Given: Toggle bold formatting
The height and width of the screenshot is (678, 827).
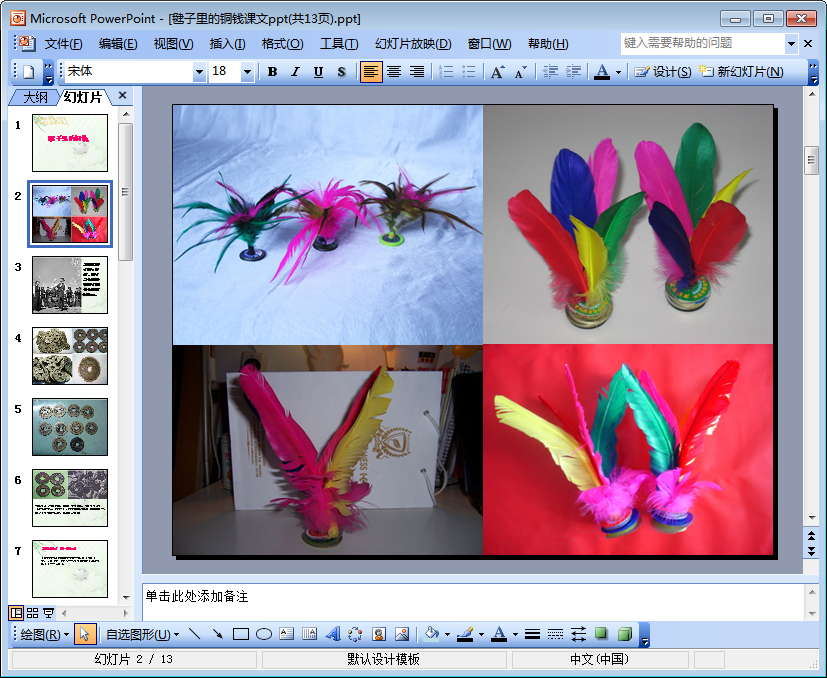Looking at the screenshot, I should pyautogui.click(x=272, y=72).
